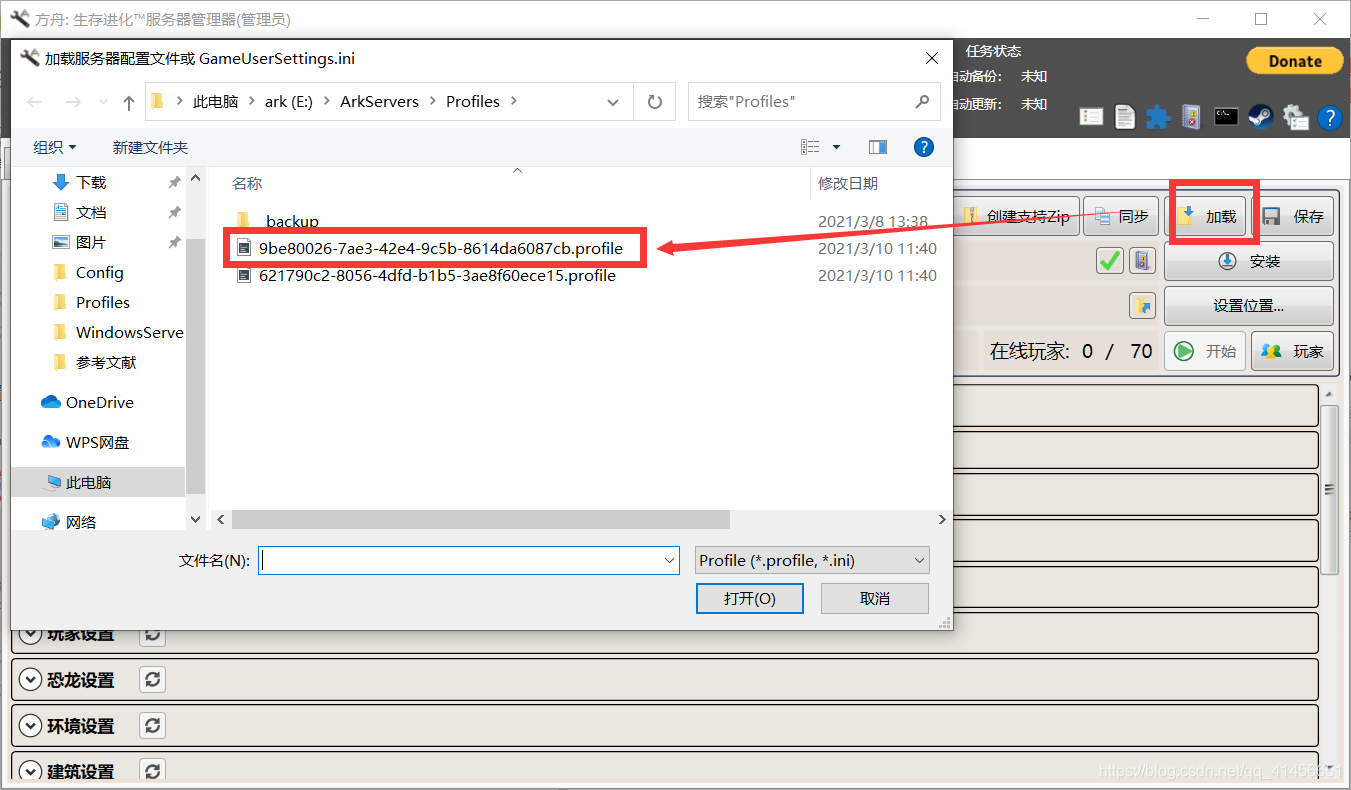Click the small notebook icon beside the green checkmark
This screenshot has width=1351, height=790.
pos(1143,261)
